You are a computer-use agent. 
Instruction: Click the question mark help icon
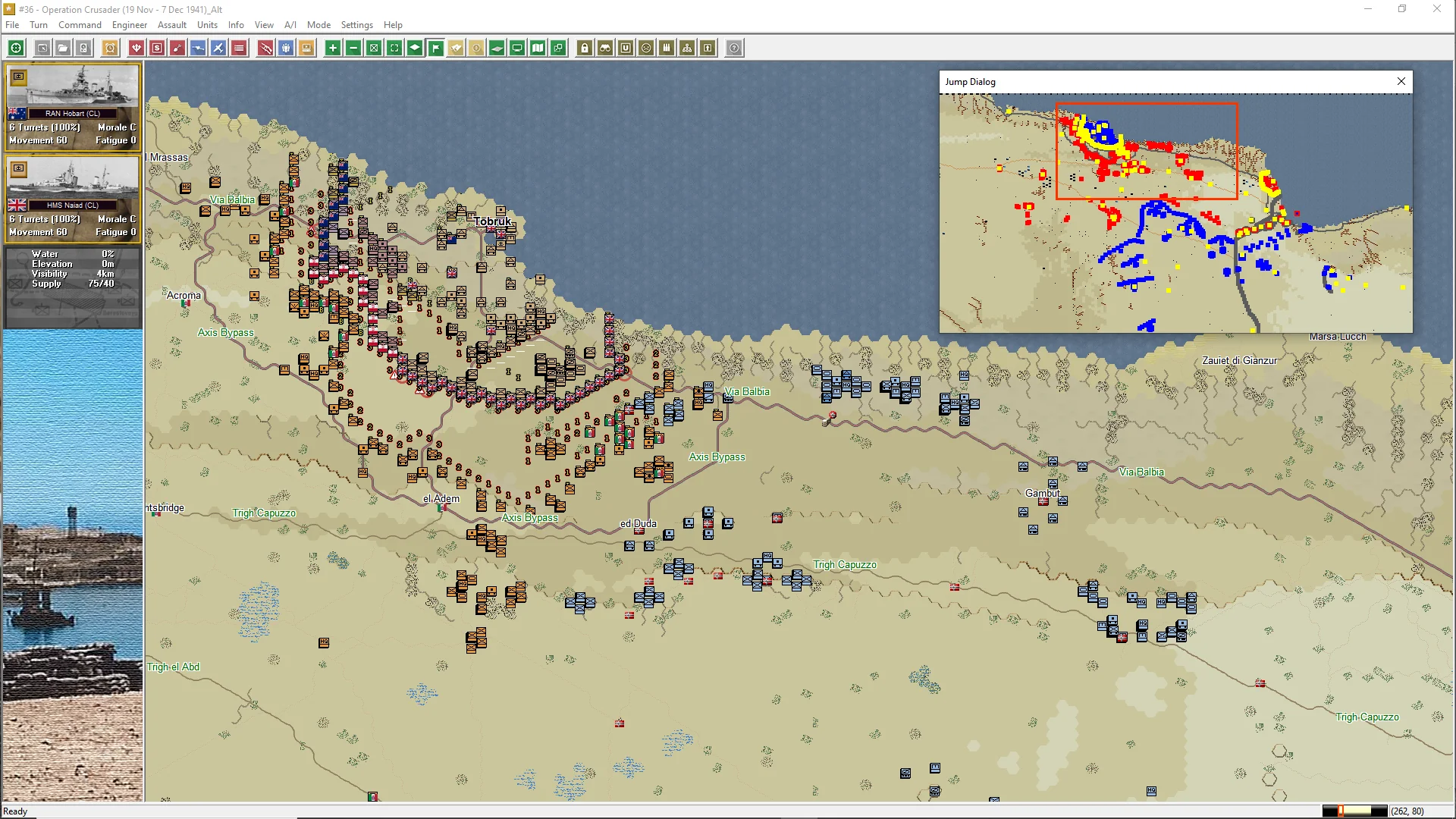[734, 49]
